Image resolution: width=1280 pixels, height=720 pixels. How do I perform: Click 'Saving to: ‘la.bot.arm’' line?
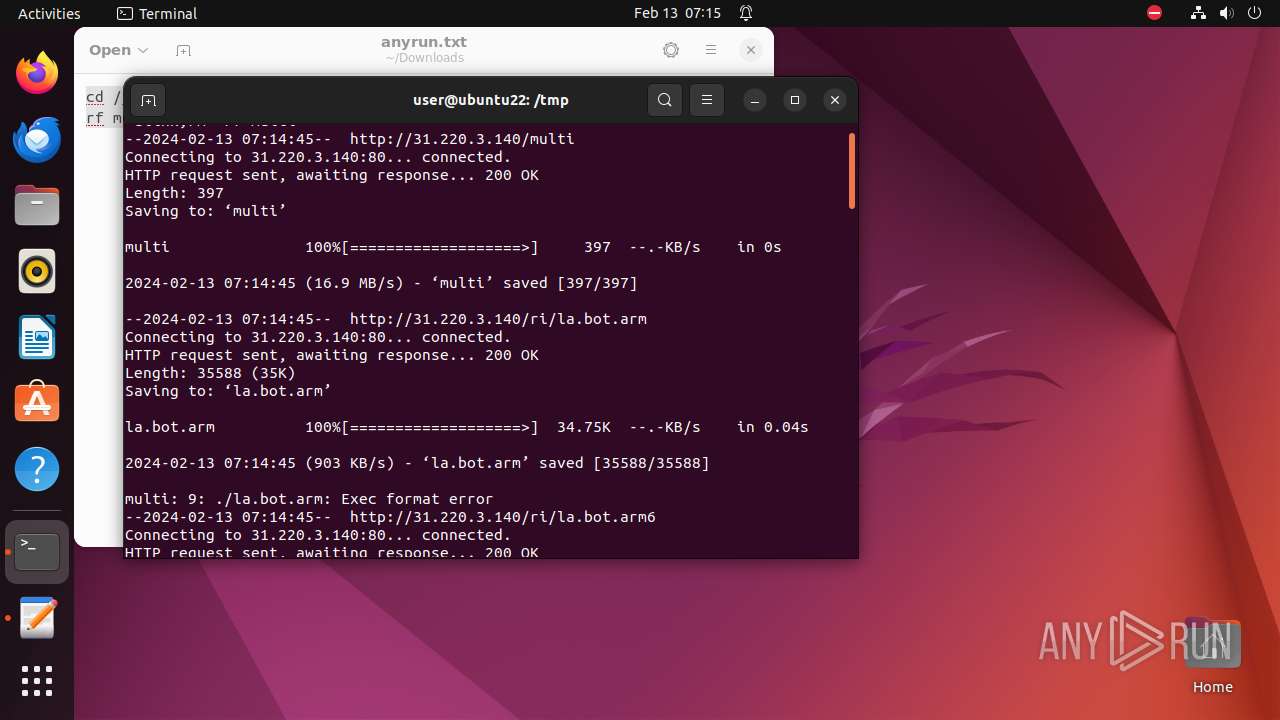(x=228, y=391)
